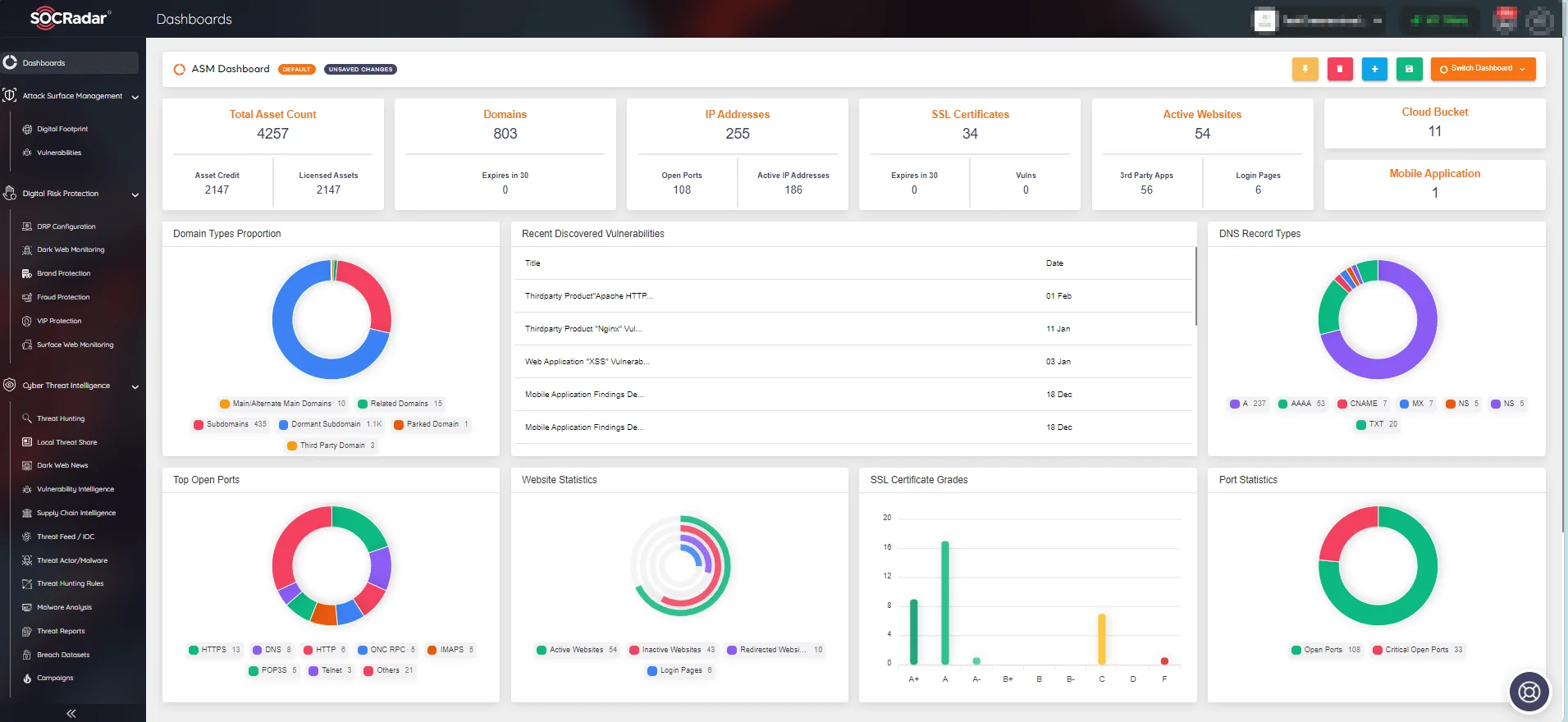Click the Vulnerability Intelligence bug icon
Image resolution: width=1568 pixels, height=722 pixels.
(27, 489)
